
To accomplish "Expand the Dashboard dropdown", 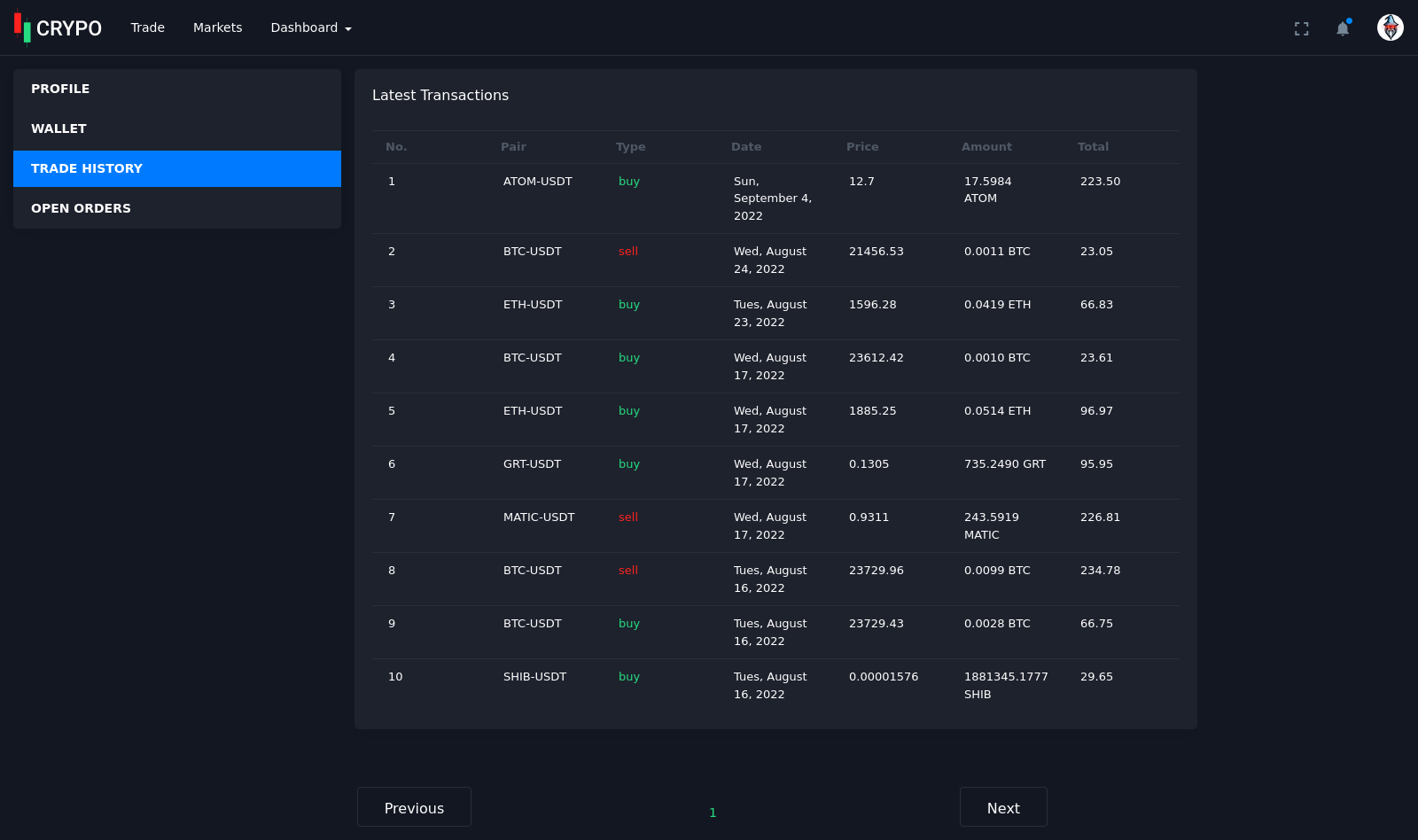I will 310,27.
